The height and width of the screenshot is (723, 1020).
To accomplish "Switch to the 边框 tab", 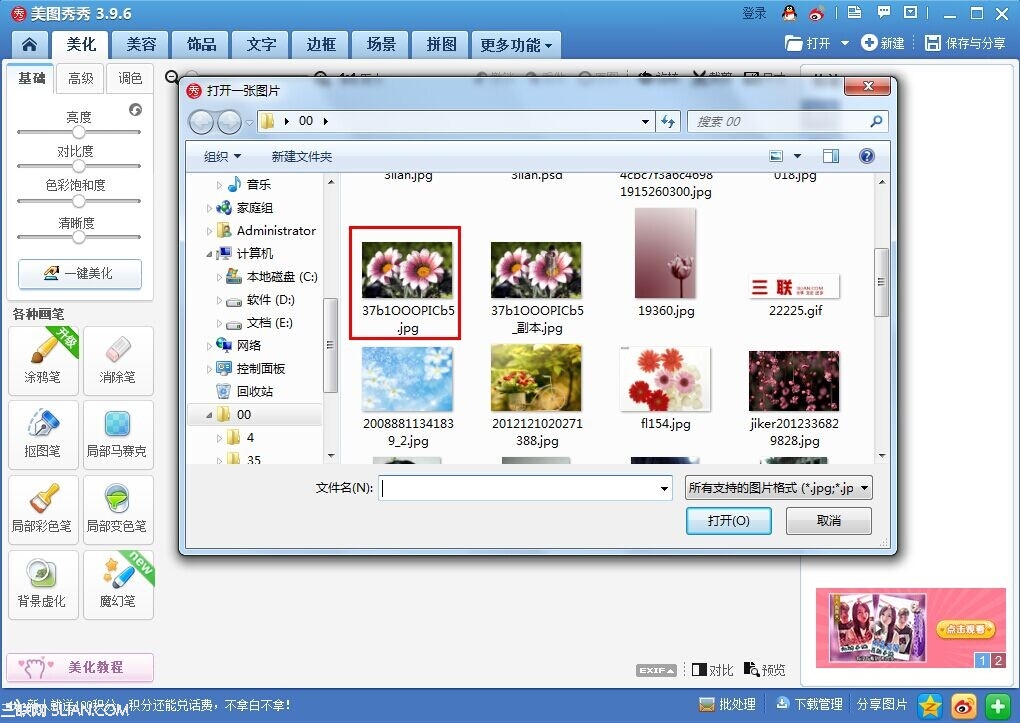I will coord(321,45).
